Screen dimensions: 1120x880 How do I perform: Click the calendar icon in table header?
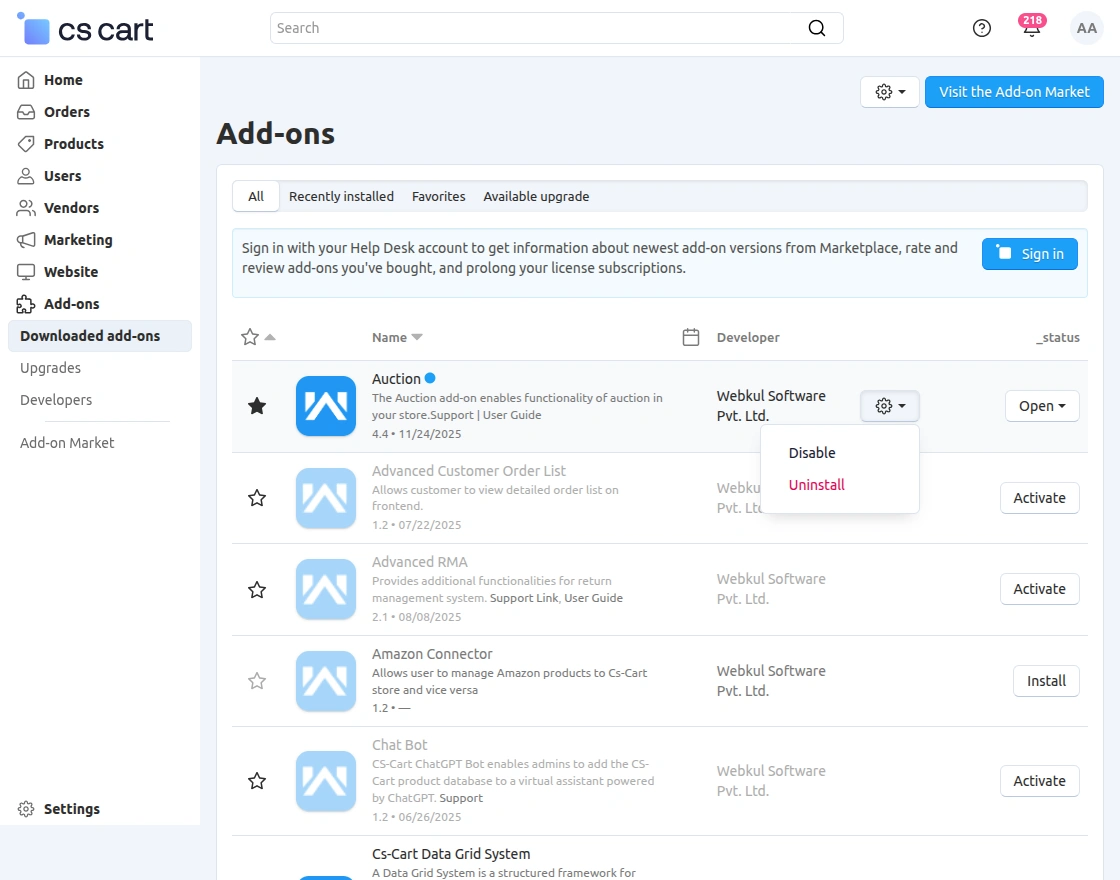pos(690,337)
